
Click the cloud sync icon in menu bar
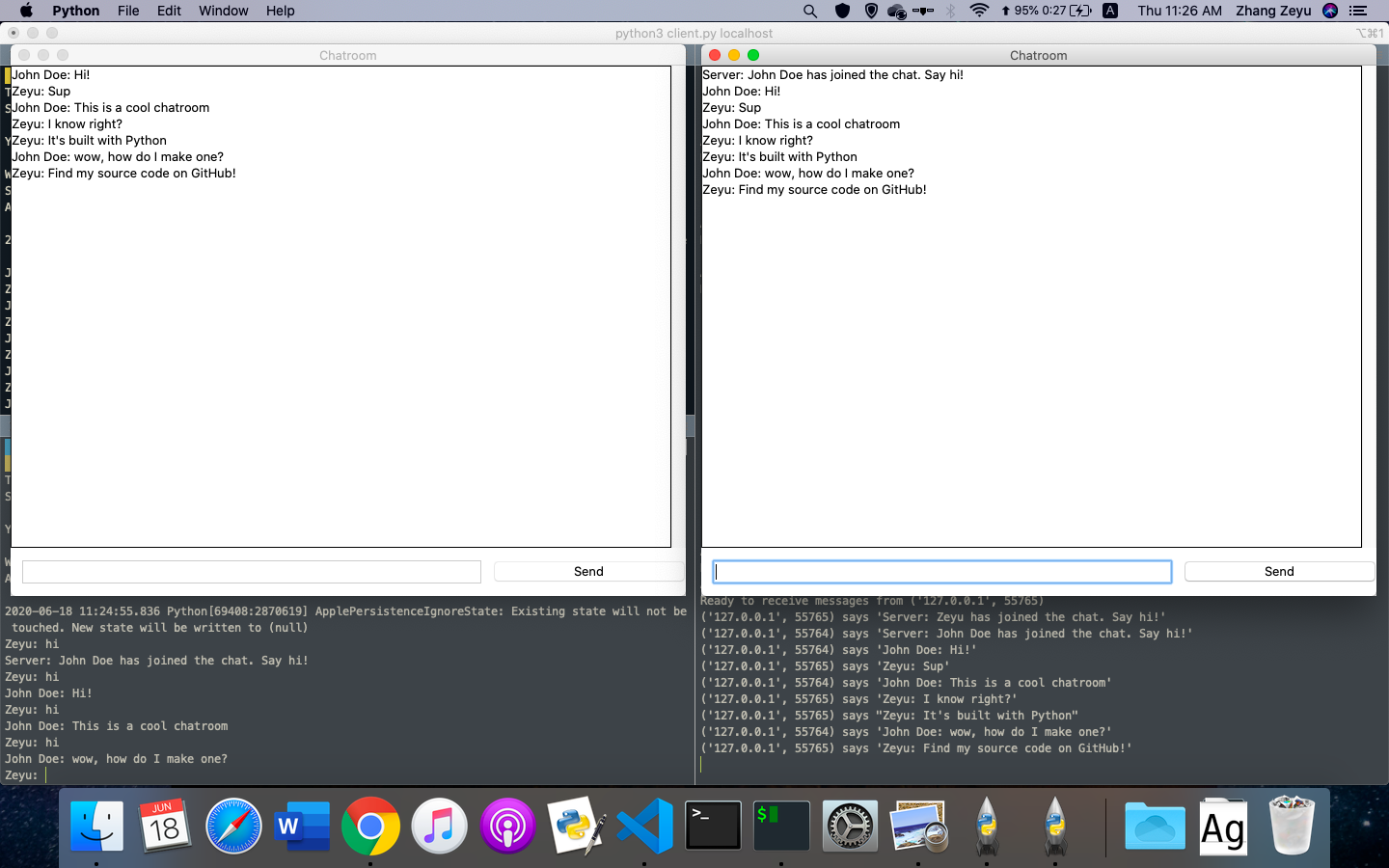[897, 11]
